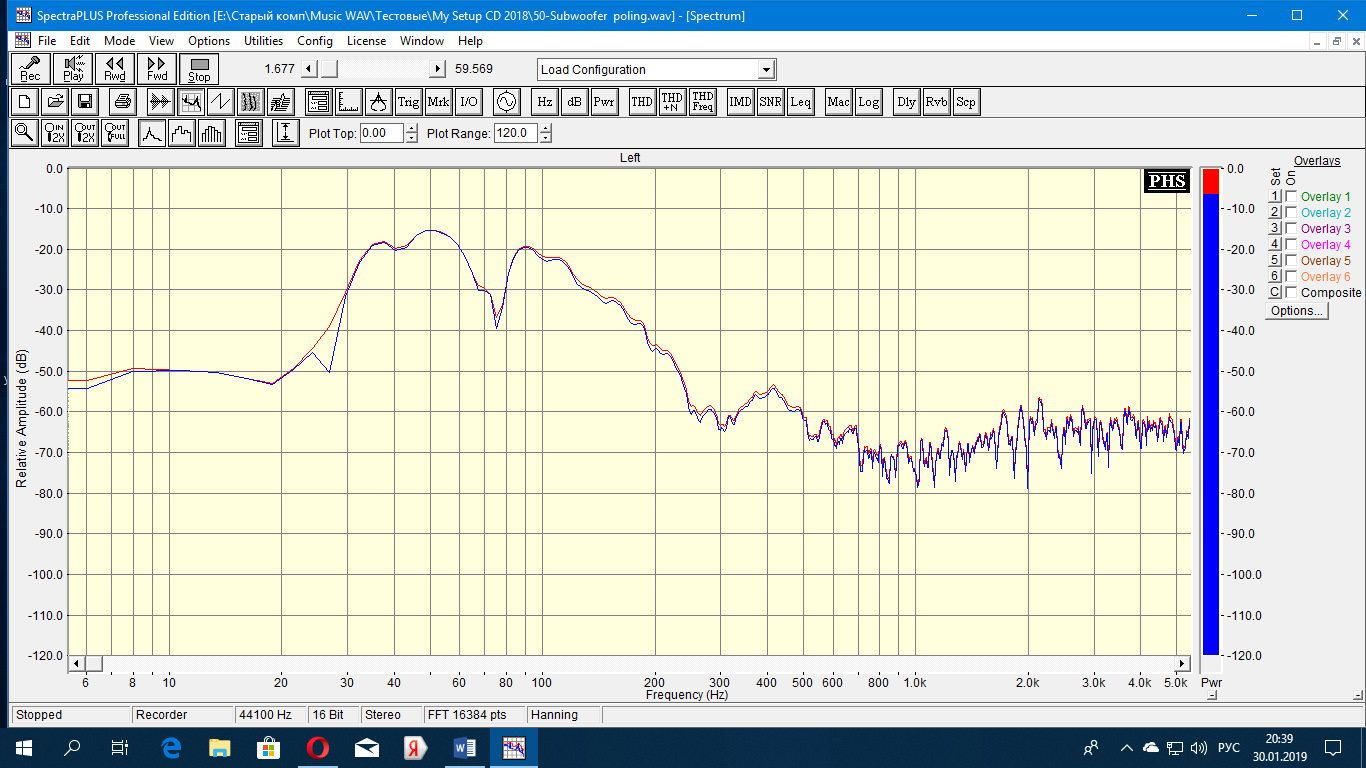This screenshot has width=1366, height=768.
Task: Zoom out 2X on the plot
Action: tap(85, 132)
